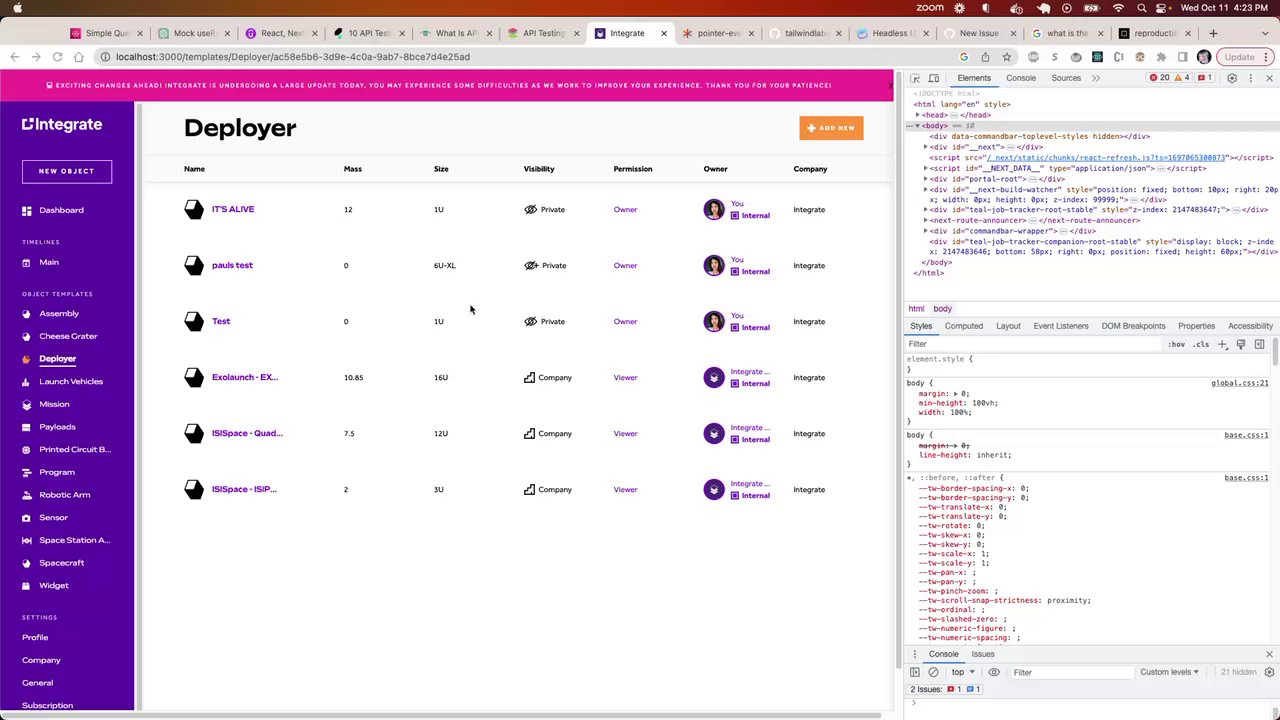The width and height of the screenshot is (1280, 720).
Task: Open the Main timeline item
Action: (x=40, y=262)
